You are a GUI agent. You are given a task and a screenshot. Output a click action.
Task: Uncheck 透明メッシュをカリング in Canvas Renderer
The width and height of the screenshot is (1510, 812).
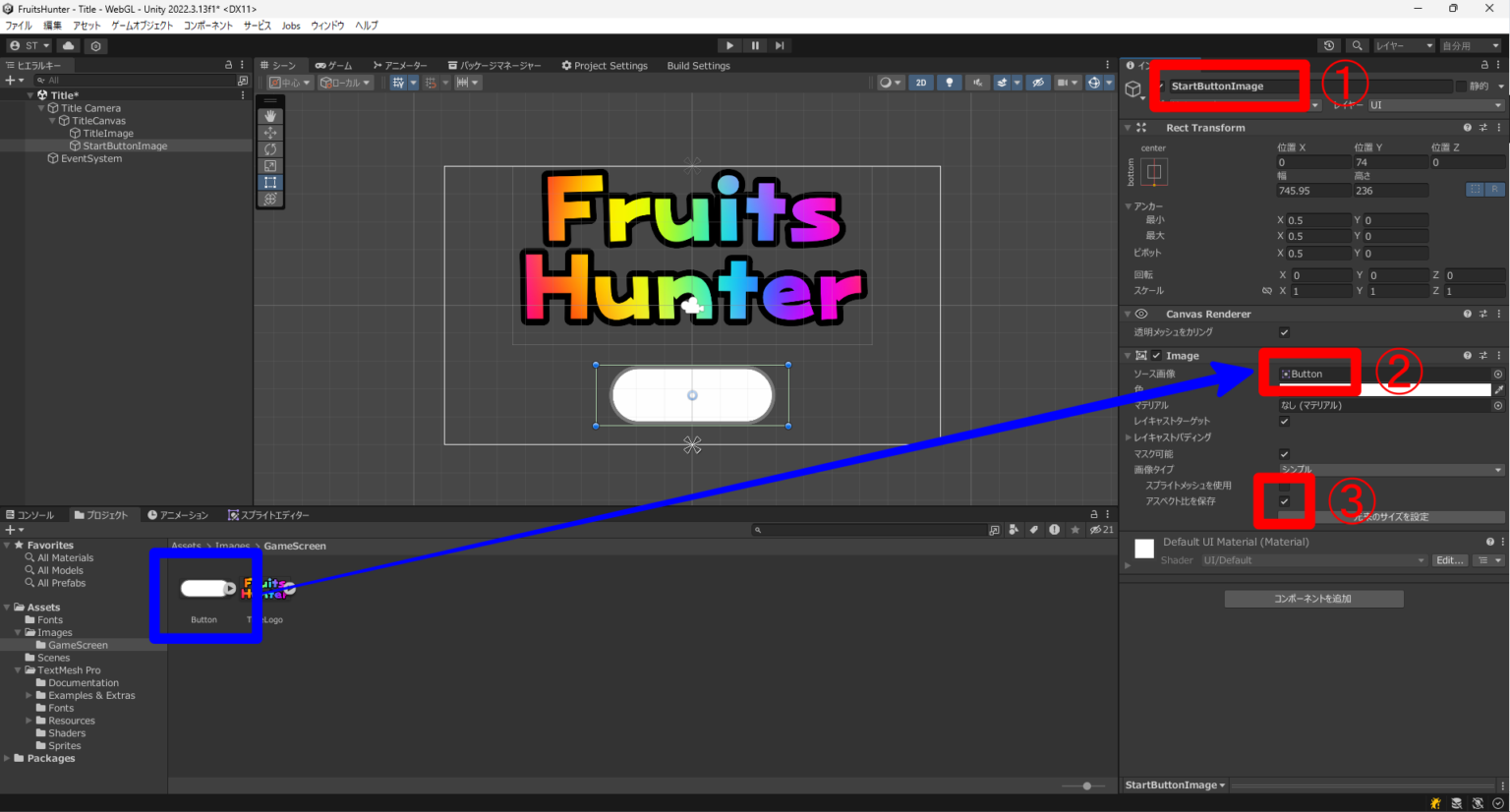coord(1284,332)
